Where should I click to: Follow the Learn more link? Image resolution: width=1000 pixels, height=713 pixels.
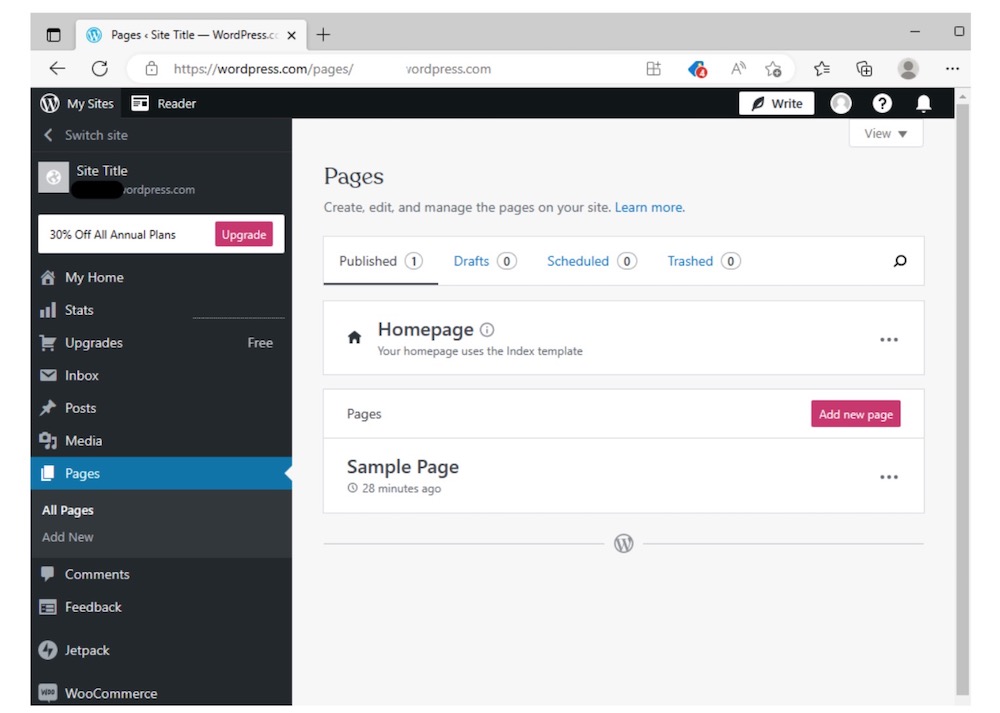pos(649,207)
